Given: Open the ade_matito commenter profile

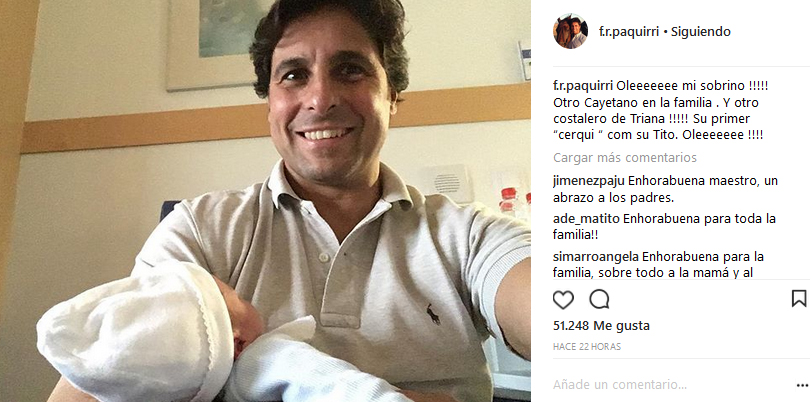Looking at the screenshot, I should click(587, 219).
